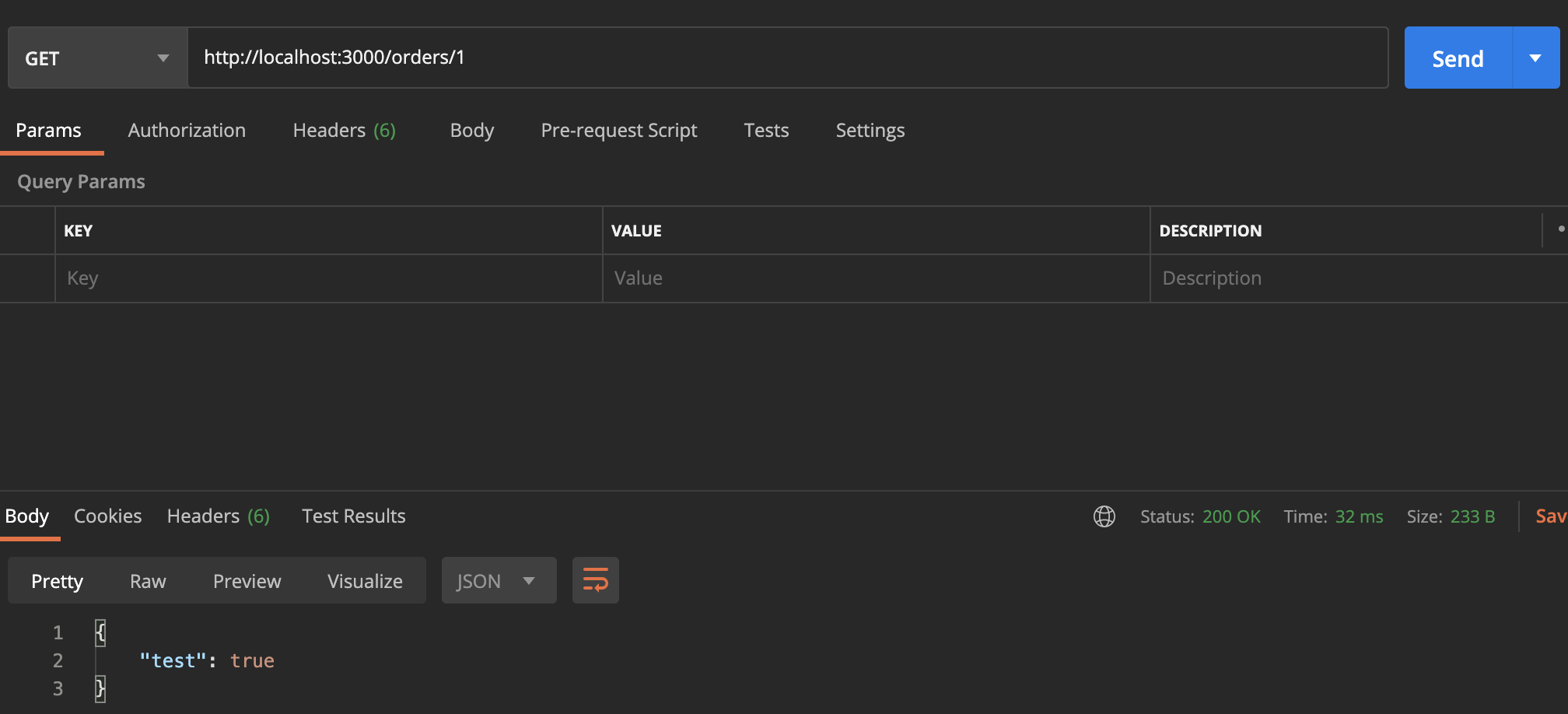Viewport: 1568px width, 714px height.
Task: Select the Raw view
Action: click(148, 581)
